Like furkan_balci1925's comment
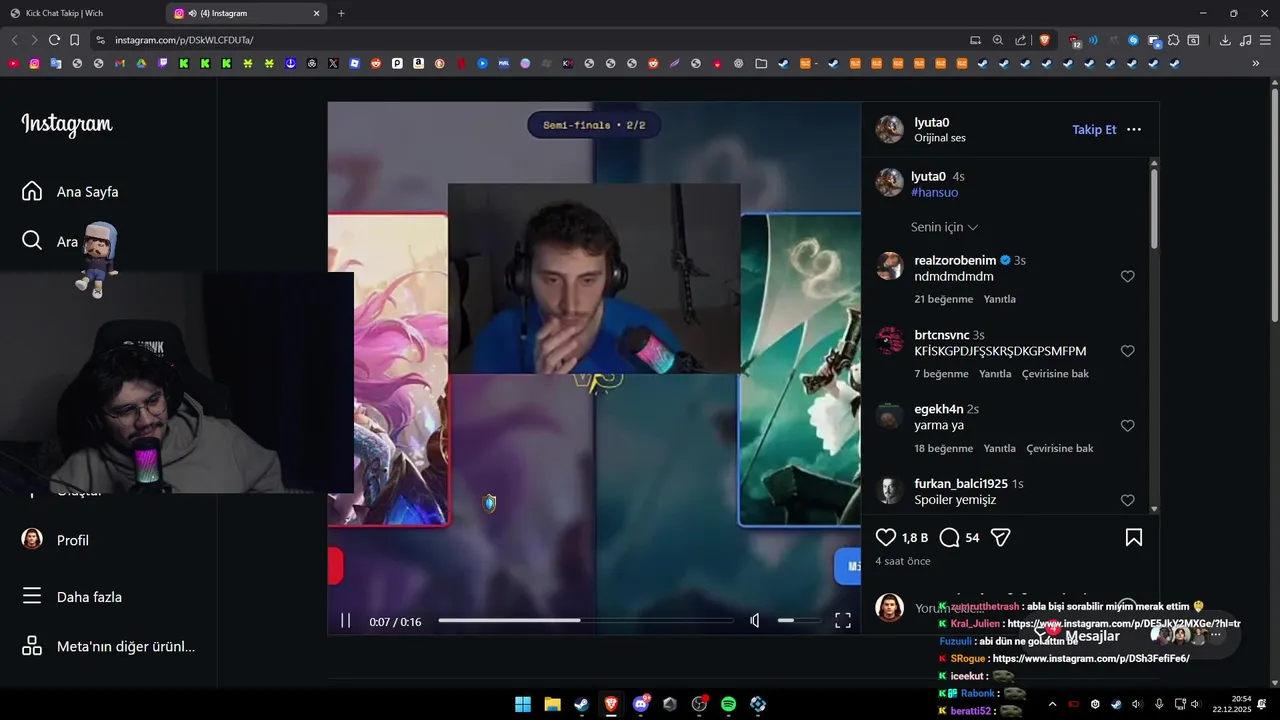The width and height of the screenshot is (1280, 720). pyautogui.click(x=1127, y=500)
